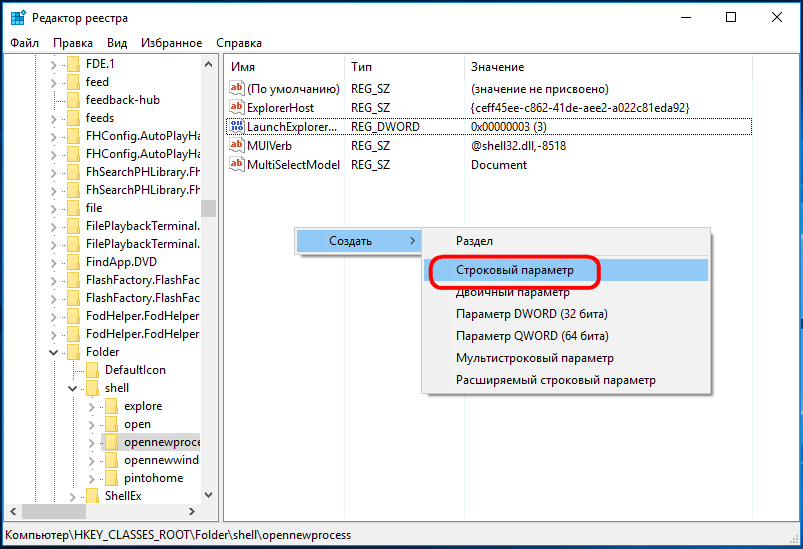Click the registry path in status bar
The height and width of the screenshot is (549, 803).
(x=178, y=535)
